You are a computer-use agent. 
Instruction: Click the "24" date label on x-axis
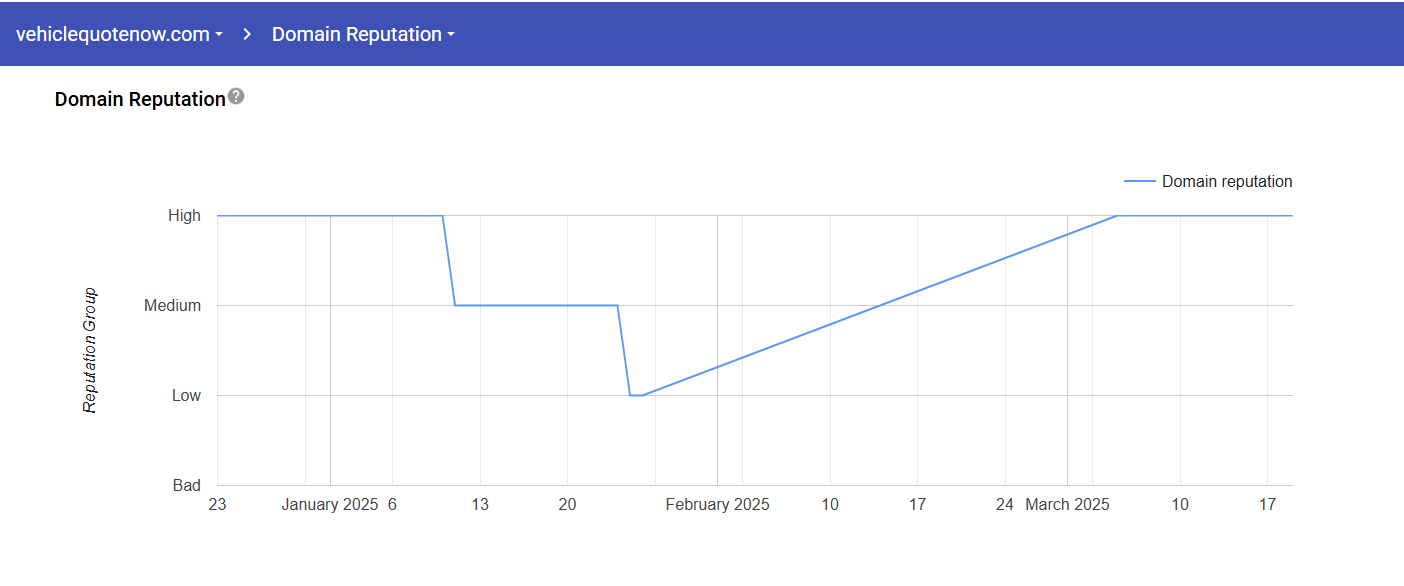tap(1005, 505)
